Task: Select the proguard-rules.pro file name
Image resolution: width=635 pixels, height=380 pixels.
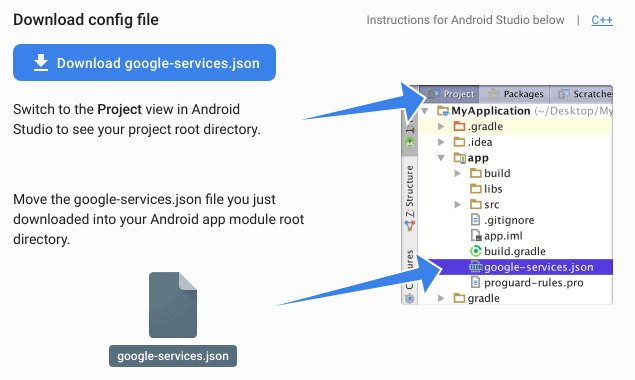Action: (x=534, y=283)
